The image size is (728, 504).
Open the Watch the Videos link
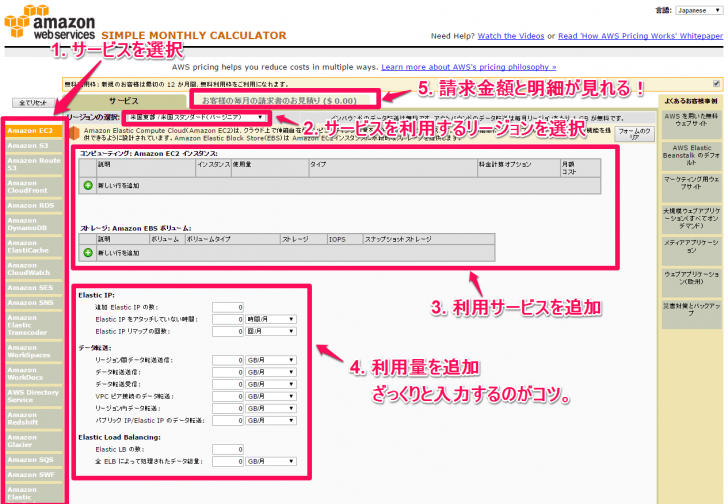point(511,36)
